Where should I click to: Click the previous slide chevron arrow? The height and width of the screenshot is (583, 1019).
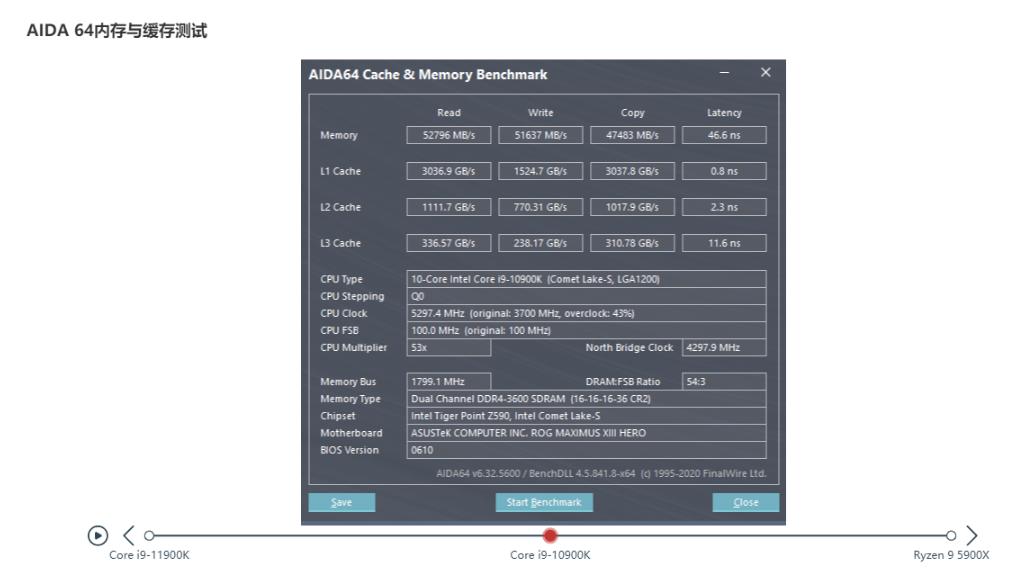(126, 535)
